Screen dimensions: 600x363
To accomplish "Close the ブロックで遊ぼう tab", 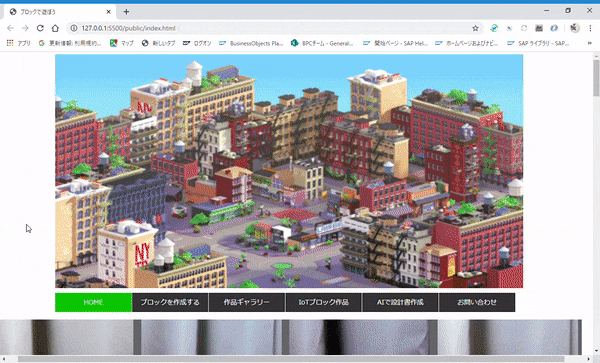I will pyautogui.click(x=108, y=12).
